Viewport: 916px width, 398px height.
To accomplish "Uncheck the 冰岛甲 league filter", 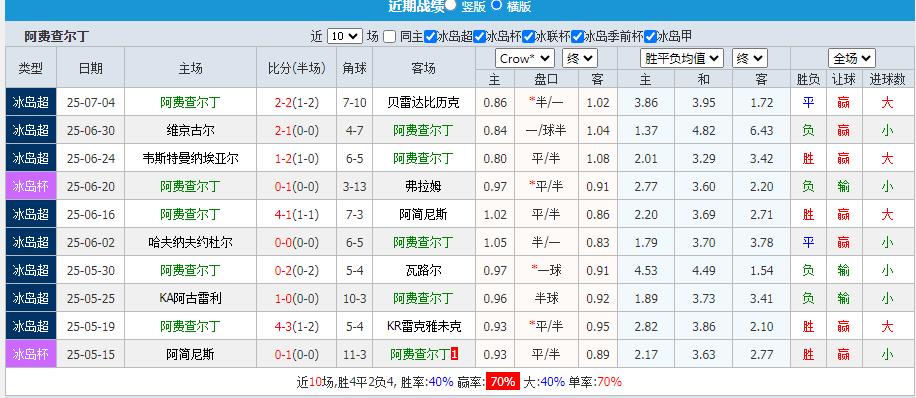I will [650, 36].
